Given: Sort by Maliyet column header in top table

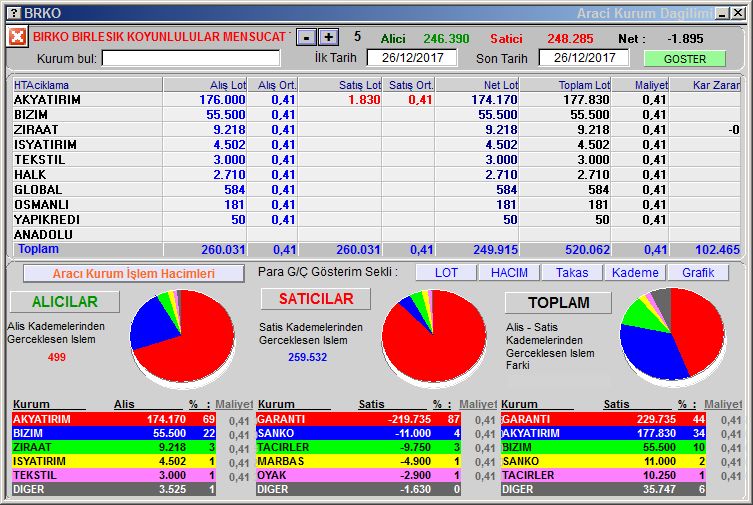Looking at the screenshot, I should click(640, 85).
